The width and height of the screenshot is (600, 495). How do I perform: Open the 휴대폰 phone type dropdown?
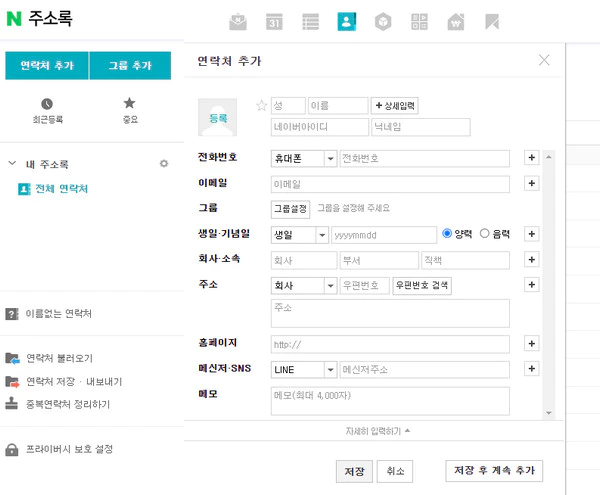tap(304, 158)
